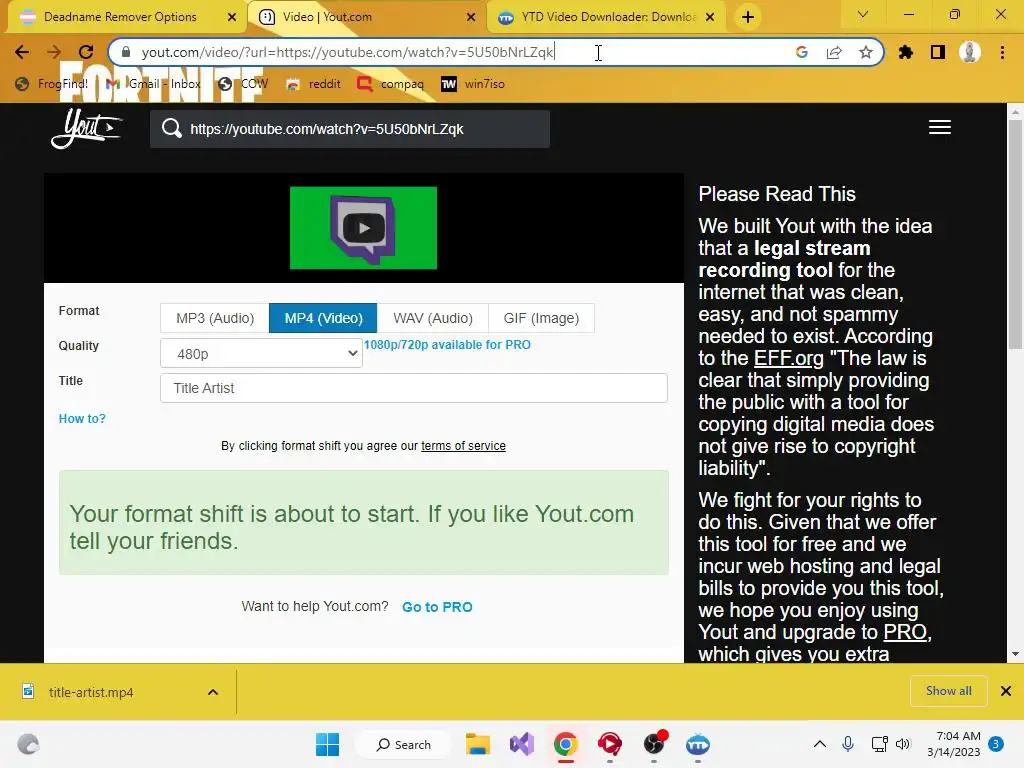Image resolution: width=1024 pixels, height=768 pixels.
Task: Open the Windows Start menu
Action: point(327,744)
